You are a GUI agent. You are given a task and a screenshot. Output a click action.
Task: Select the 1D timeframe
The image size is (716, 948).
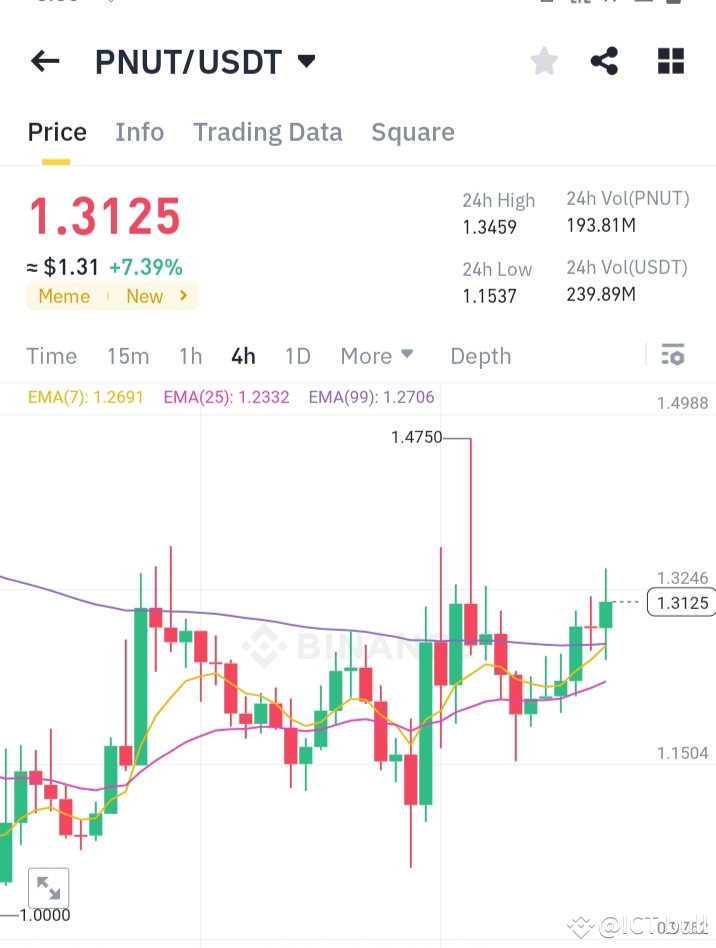coord(298,356)
